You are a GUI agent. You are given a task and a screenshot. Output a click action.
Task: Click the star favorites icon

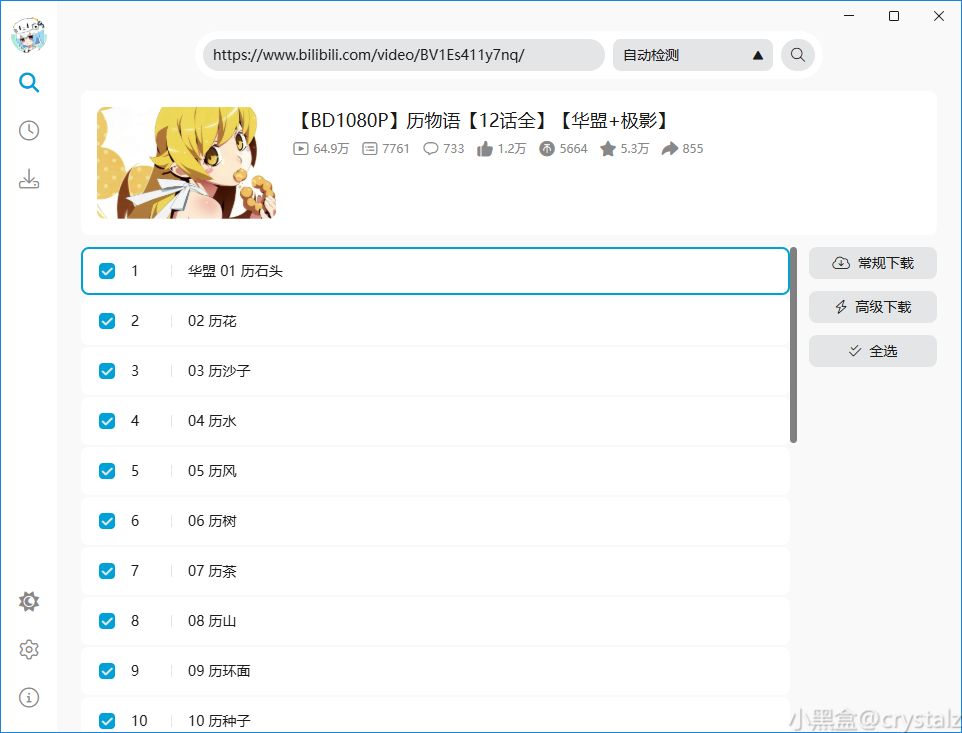(608, 148)
